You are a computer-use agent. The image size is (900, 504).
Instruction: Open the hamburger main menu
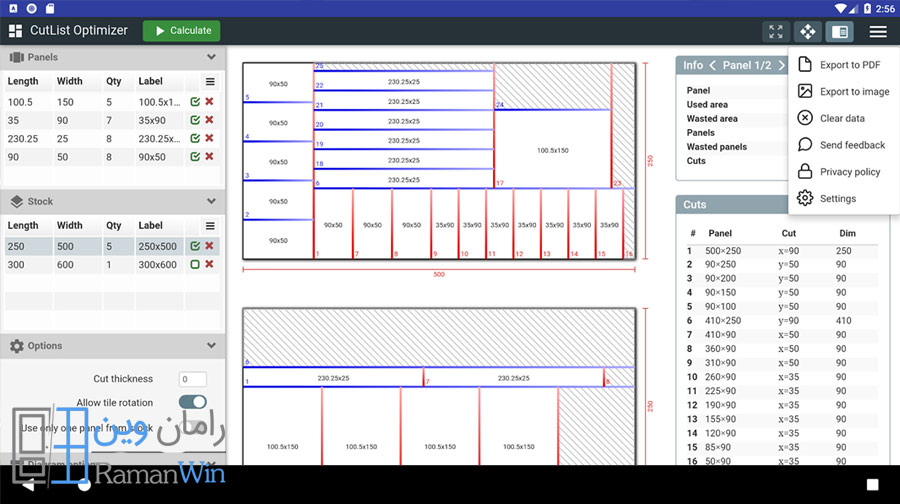[878, 32]
